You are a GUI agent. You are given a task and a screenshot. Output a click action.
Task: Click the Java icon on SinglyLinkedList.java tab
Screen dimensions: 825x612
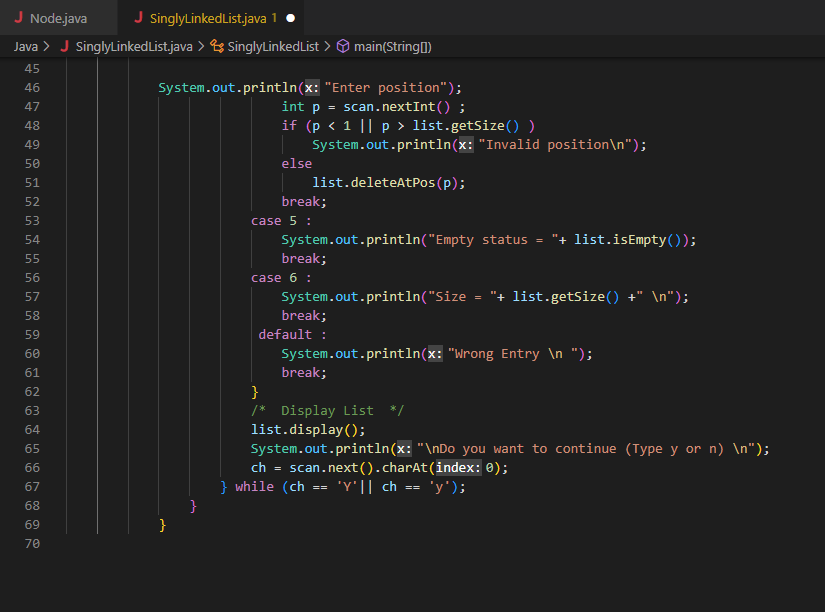pyautogui.click(x=140, y=17)
